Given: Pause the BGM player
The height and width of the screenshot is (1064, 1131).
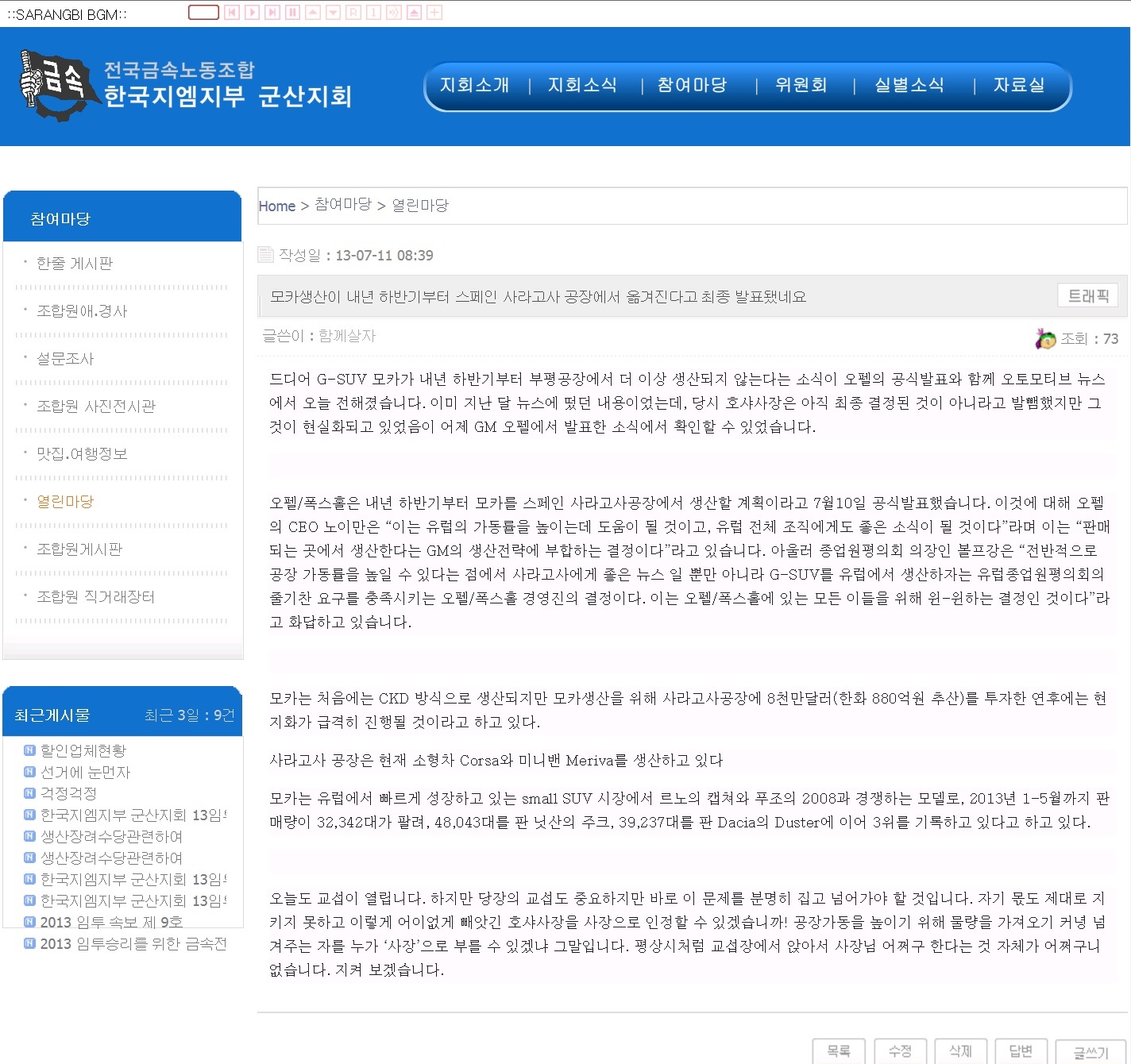Looking at the screenshot, I should (x=292, y=12).
